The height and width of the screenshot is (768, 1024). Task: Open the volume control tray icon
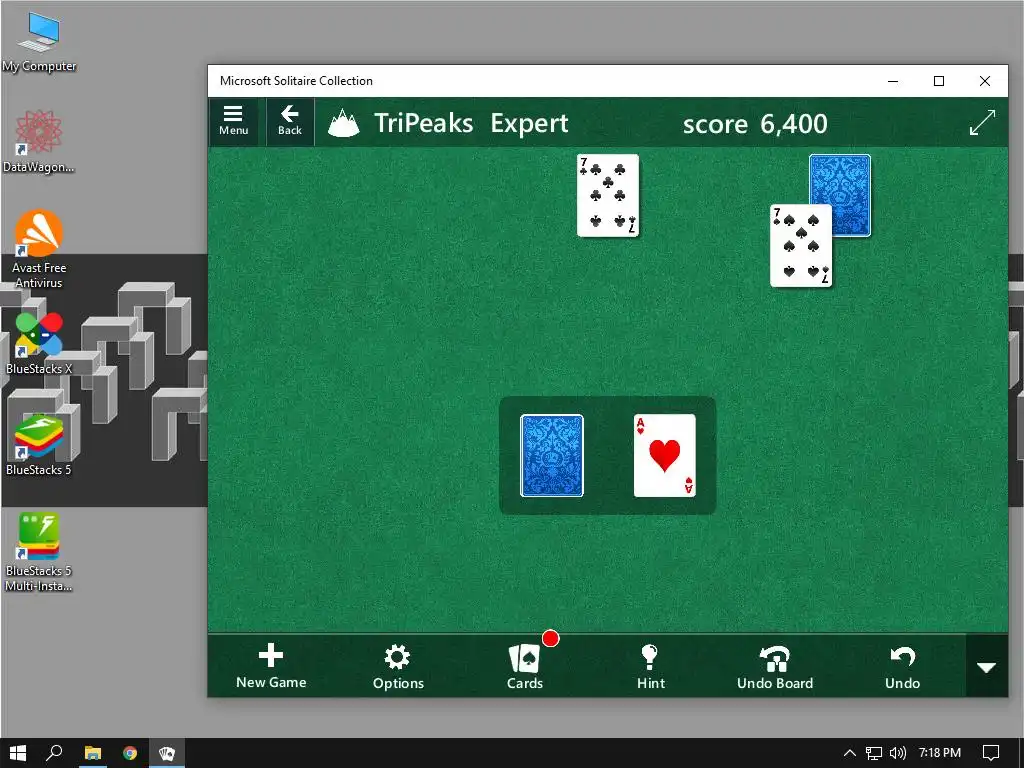[898, 753]
